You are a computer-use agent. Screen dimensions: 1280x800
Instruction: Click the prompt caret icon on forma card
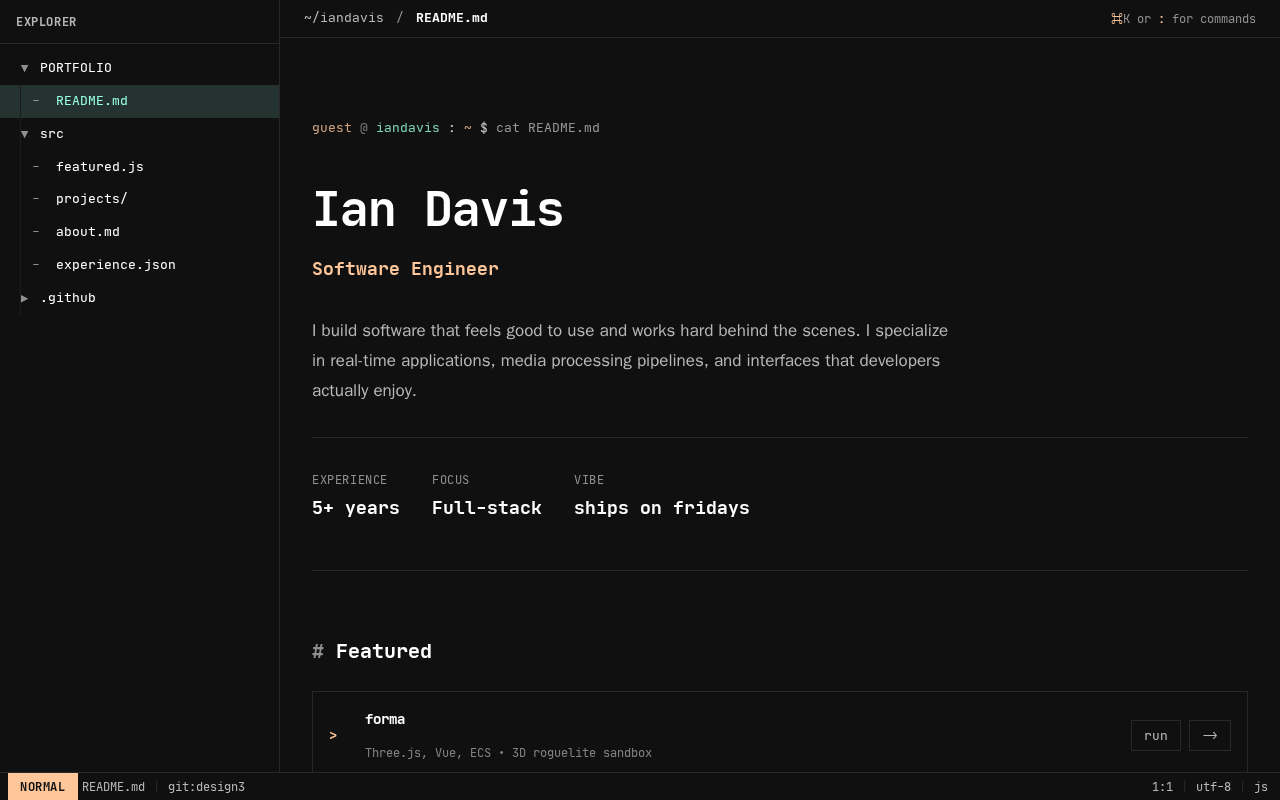[x=333, y=736]
